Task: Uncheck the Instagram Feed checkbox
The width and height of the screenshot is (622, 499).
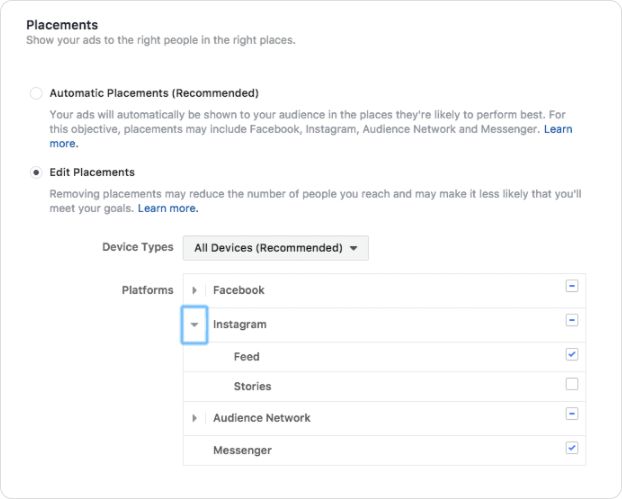Action: 571,354
